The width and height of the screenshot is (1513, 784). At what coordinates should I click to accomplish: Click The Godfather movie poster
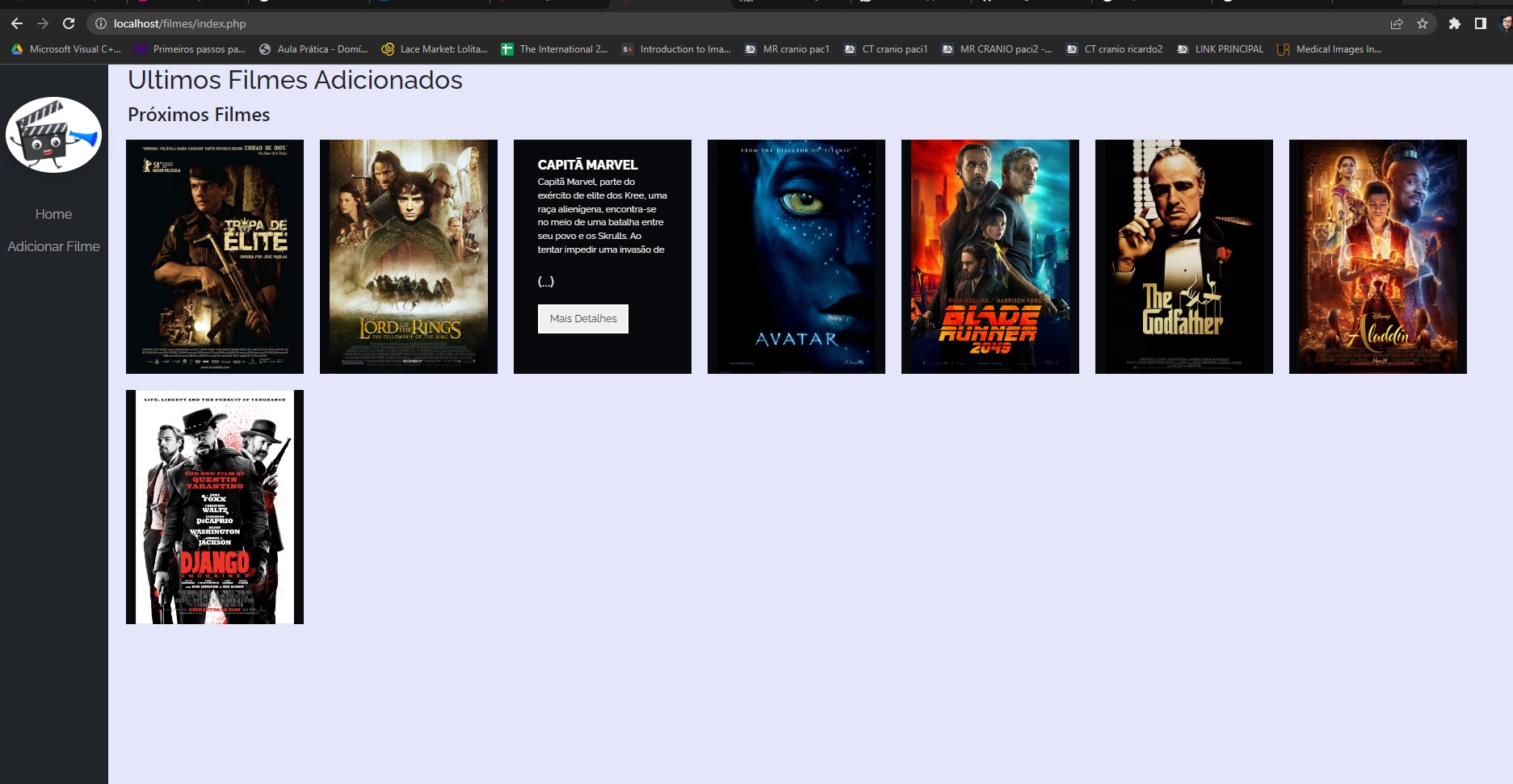point(1183,256)
